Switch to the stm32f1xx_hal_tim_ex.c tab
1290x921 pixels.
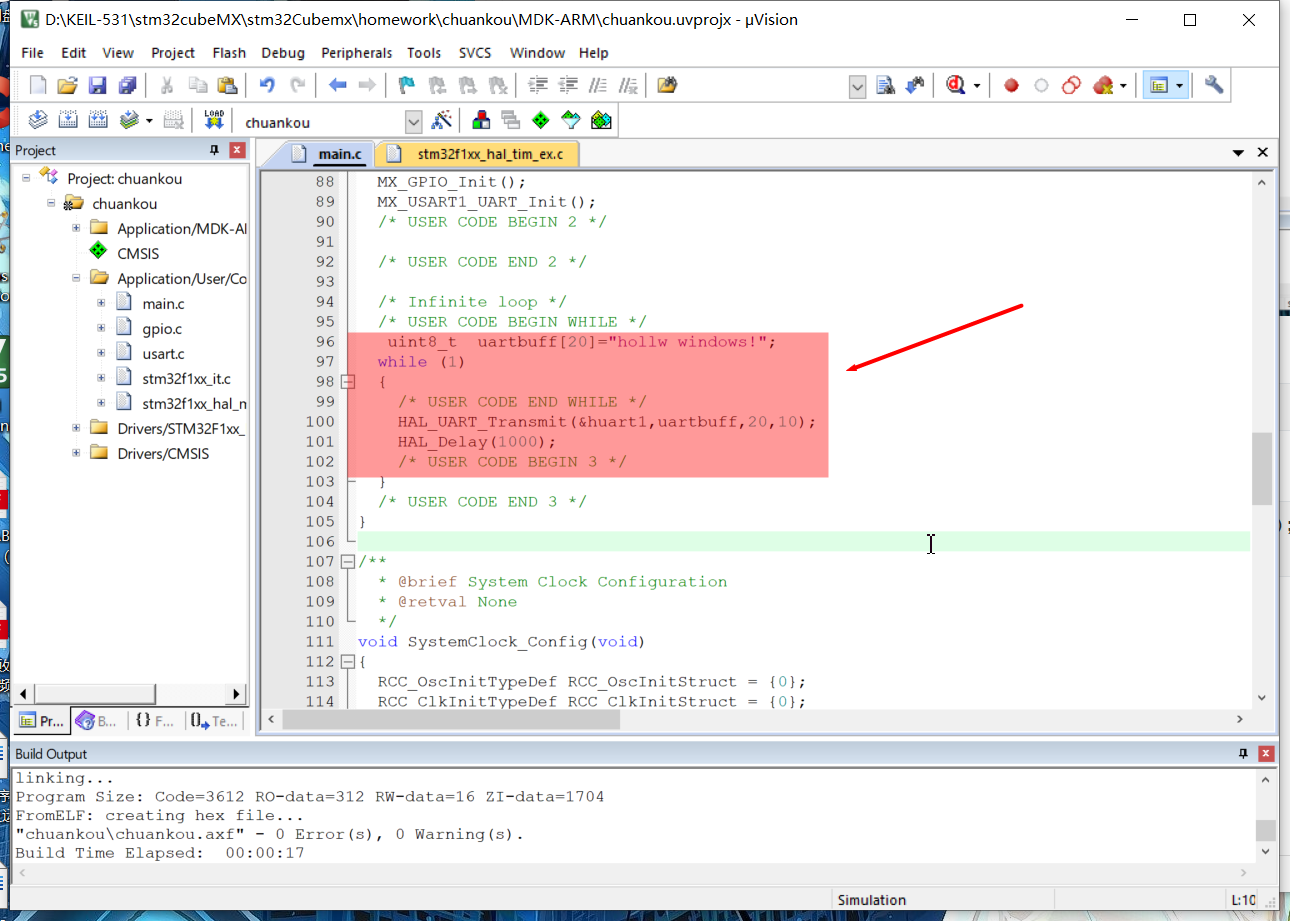pos(478,154)
